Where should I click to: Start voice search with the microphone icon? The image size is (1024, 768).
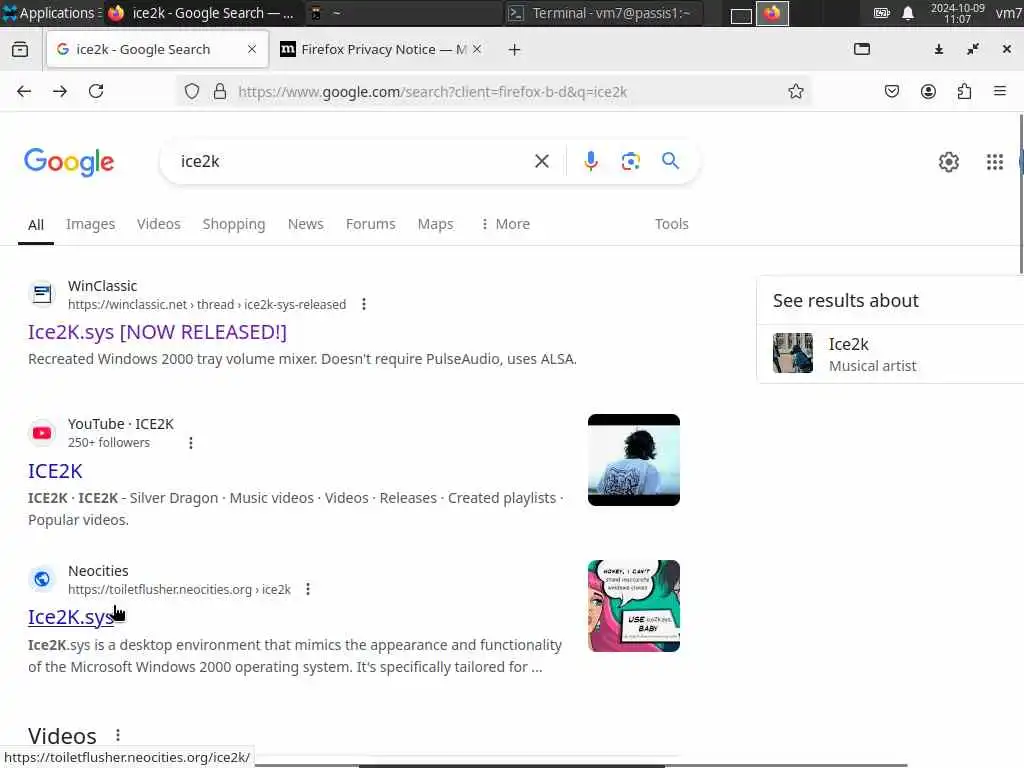[591, 161]
